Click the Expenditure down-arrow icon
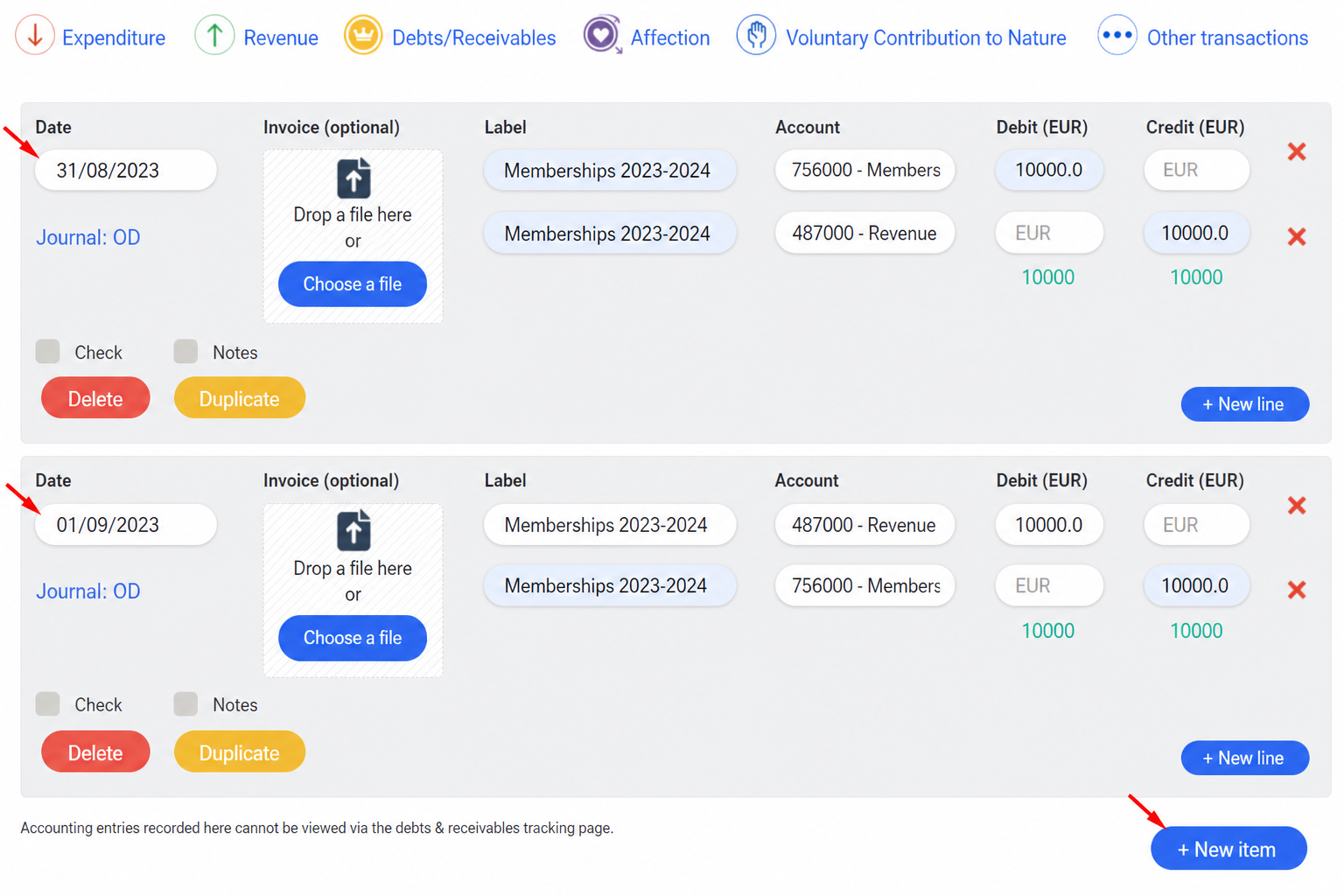1344x896 pixels. click(x=35, y=36)
